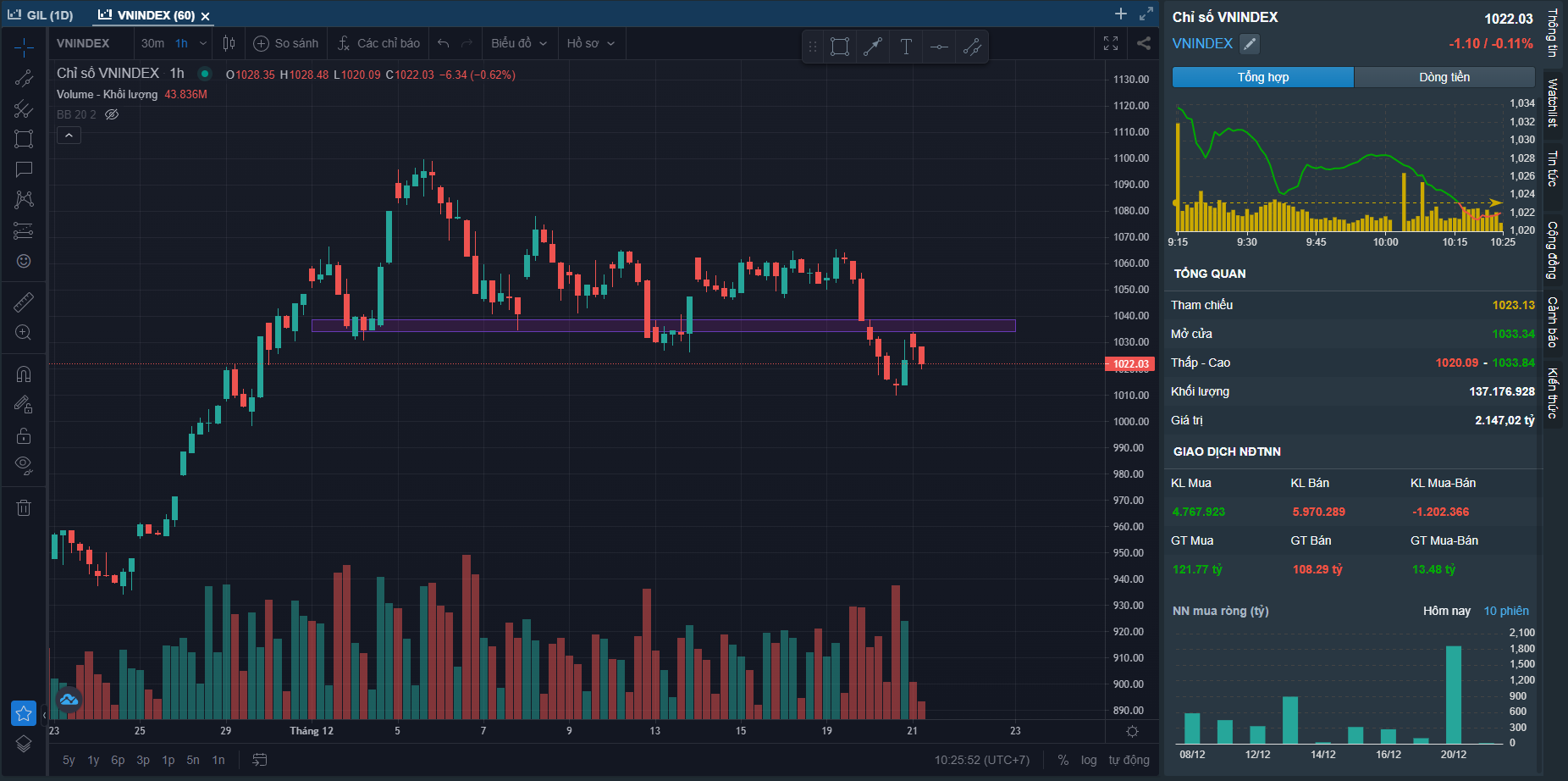Viewport: 1568px width, 781px height.
Task: Open the Biểu đồ dropdown menu
Action: click(x=519, y=43)
